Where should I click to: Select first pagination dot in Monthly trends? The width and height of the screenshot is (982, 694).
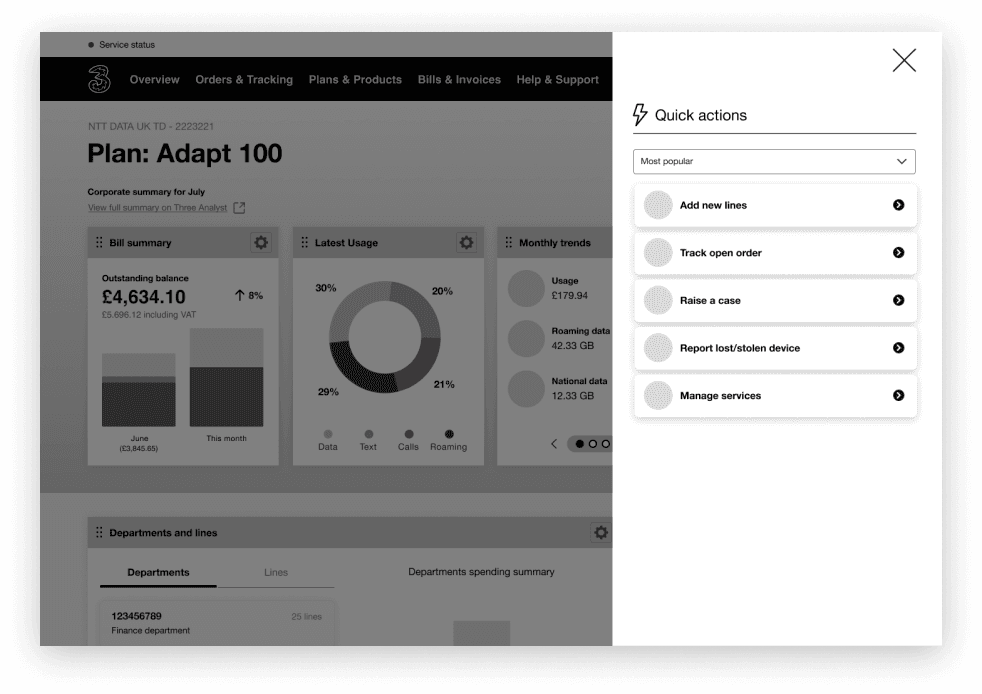[579, 444]
